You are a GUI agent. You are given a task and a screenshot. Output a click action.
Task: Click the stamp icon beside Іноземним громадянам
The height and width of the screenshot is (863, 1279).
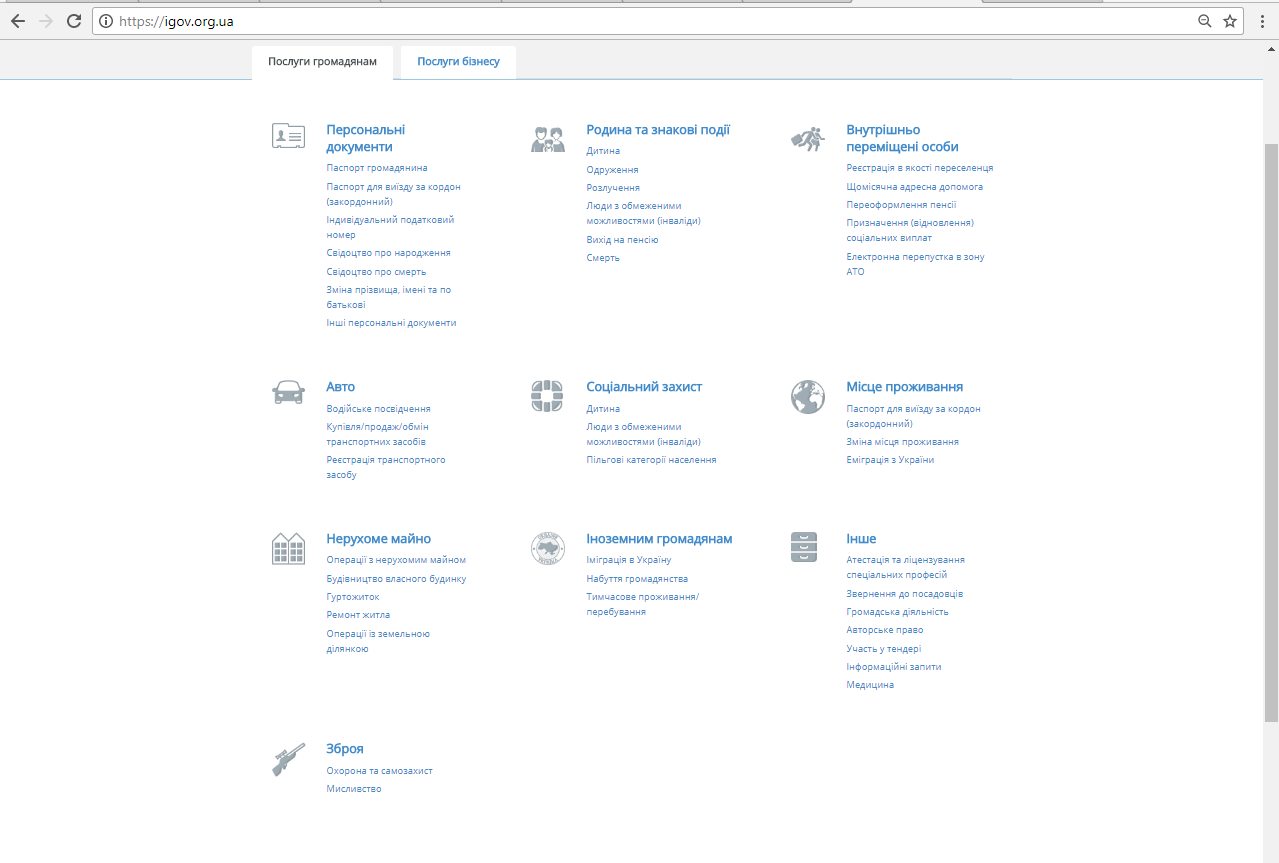(547, 548)
